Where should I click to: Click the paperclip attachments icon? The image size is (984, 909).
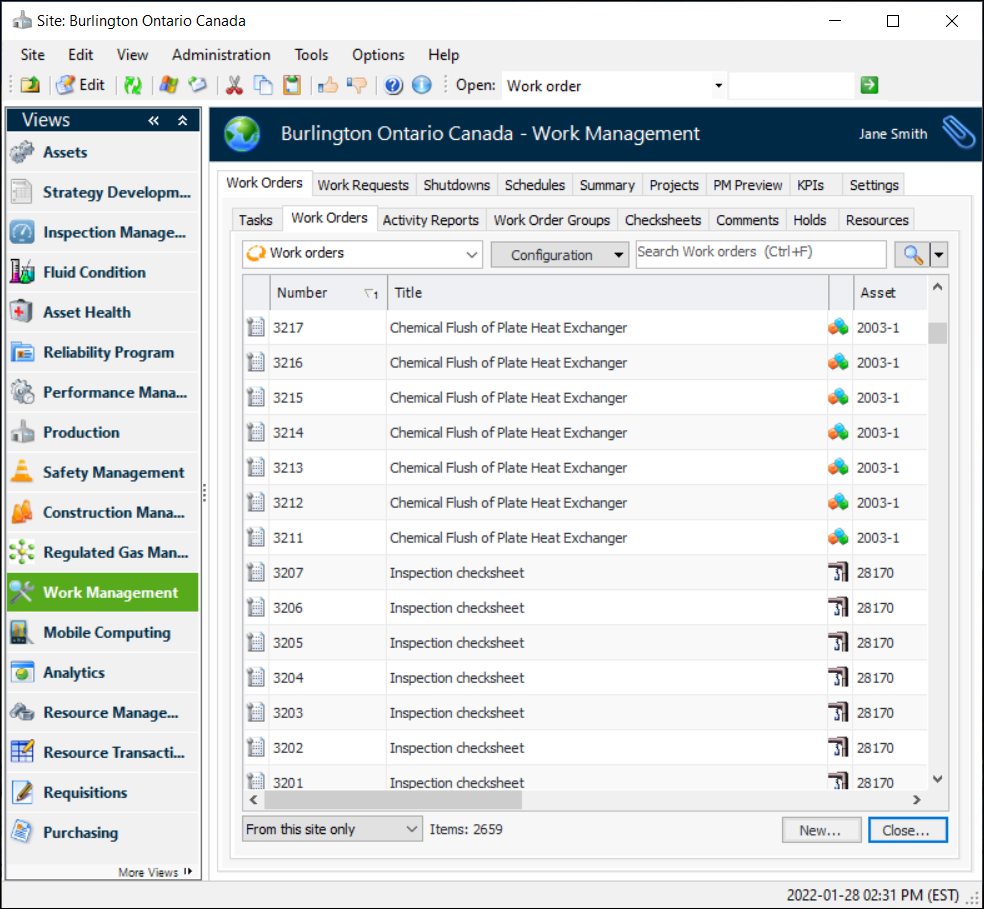(957, 133)
